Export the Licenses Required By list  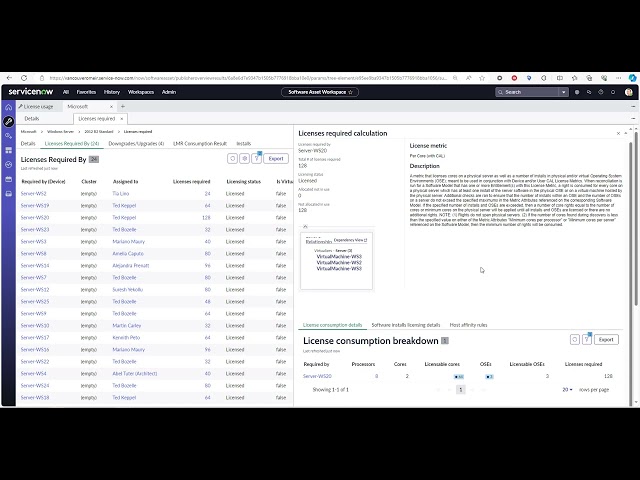tap(276, 158)
